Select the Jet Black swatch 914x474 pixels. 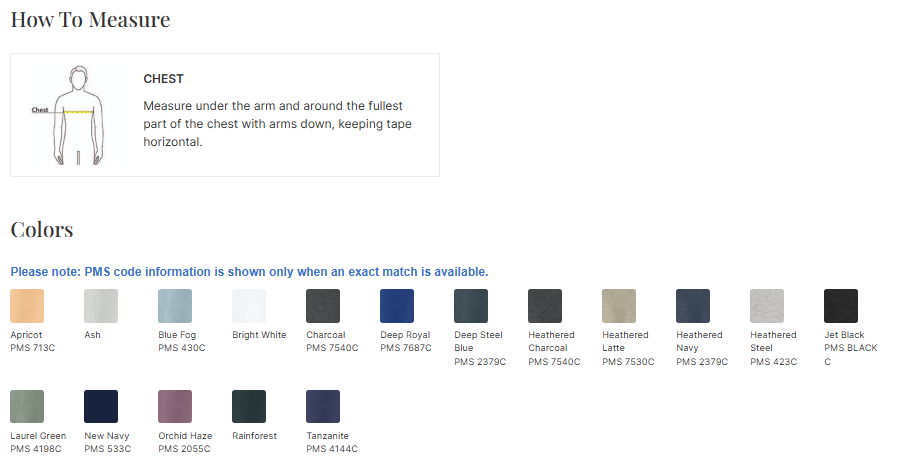click(841, 306)
